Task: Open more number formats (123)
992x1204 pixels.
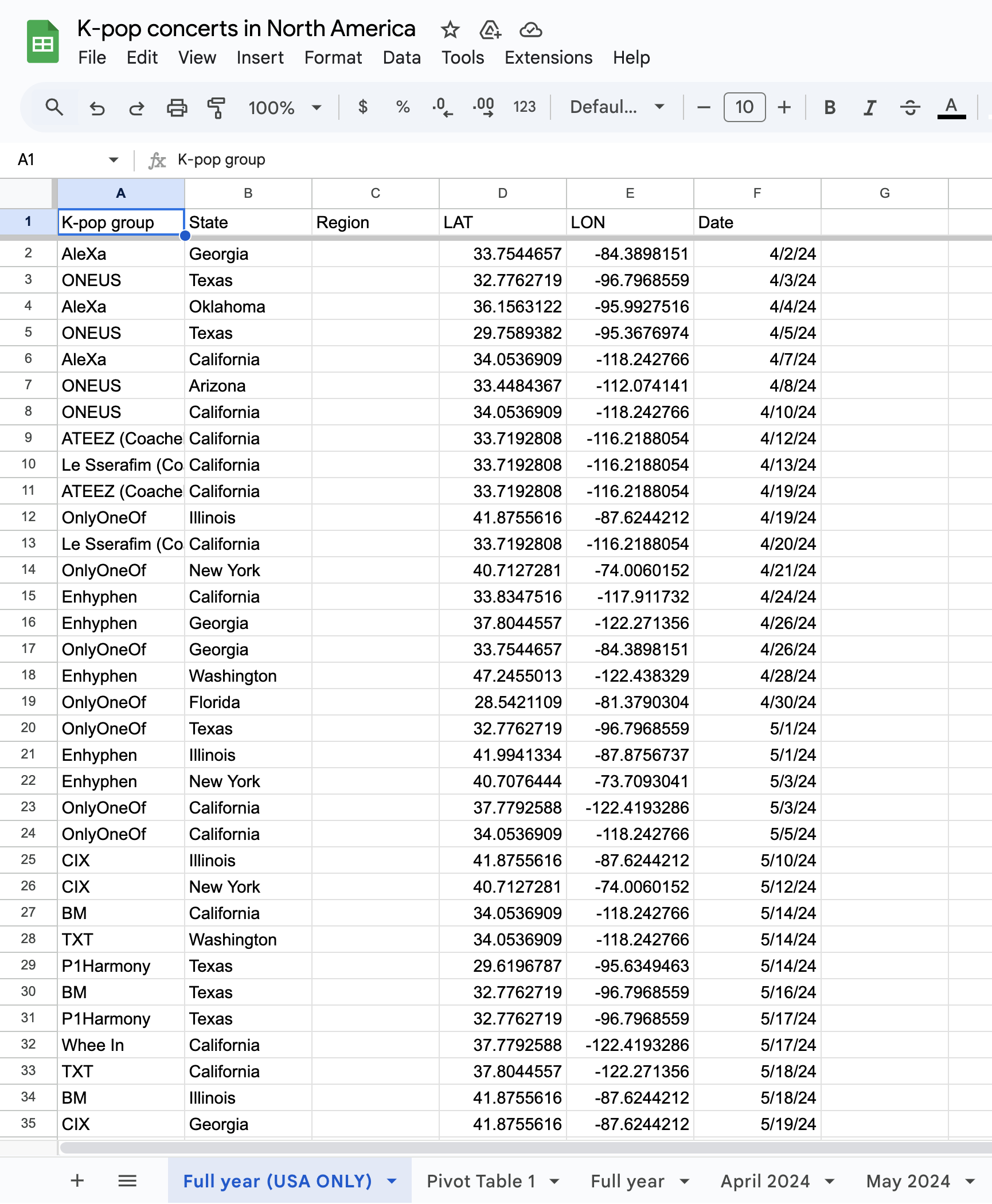Action: pyautogui.click(x=524, y=107)
